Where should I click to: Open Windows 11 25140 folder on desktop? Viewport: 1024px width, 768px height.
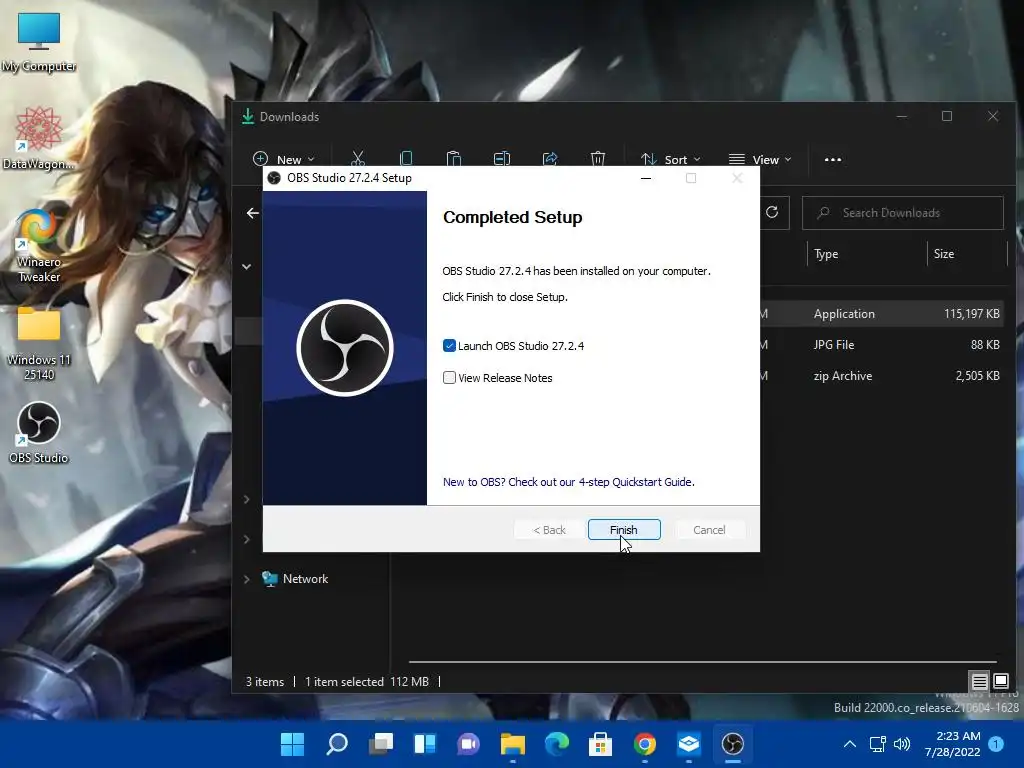tap(39, 344)
